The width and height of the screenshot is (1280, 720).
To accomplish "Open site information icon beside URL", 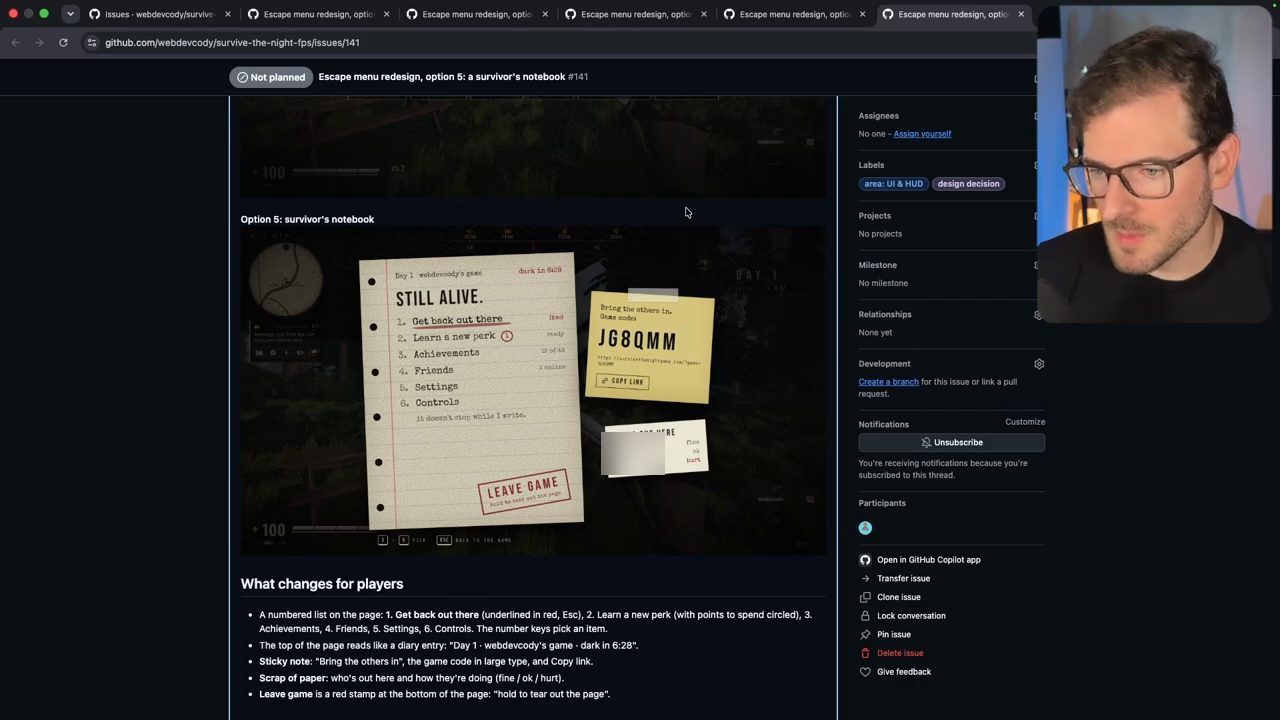I will click(x=91, y=42).
